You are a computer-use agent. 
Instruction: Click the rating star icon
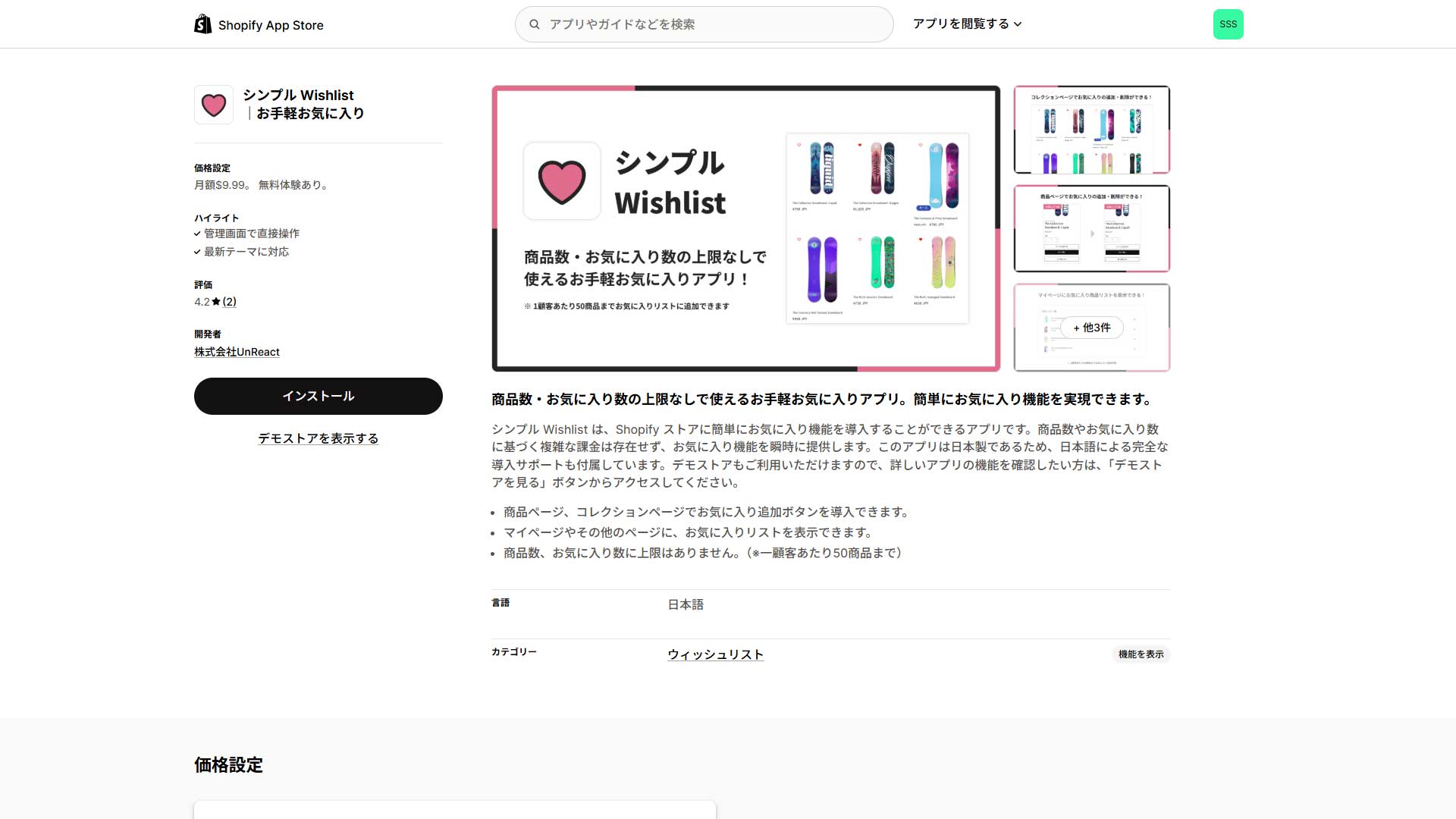click(x=216, y=302)
